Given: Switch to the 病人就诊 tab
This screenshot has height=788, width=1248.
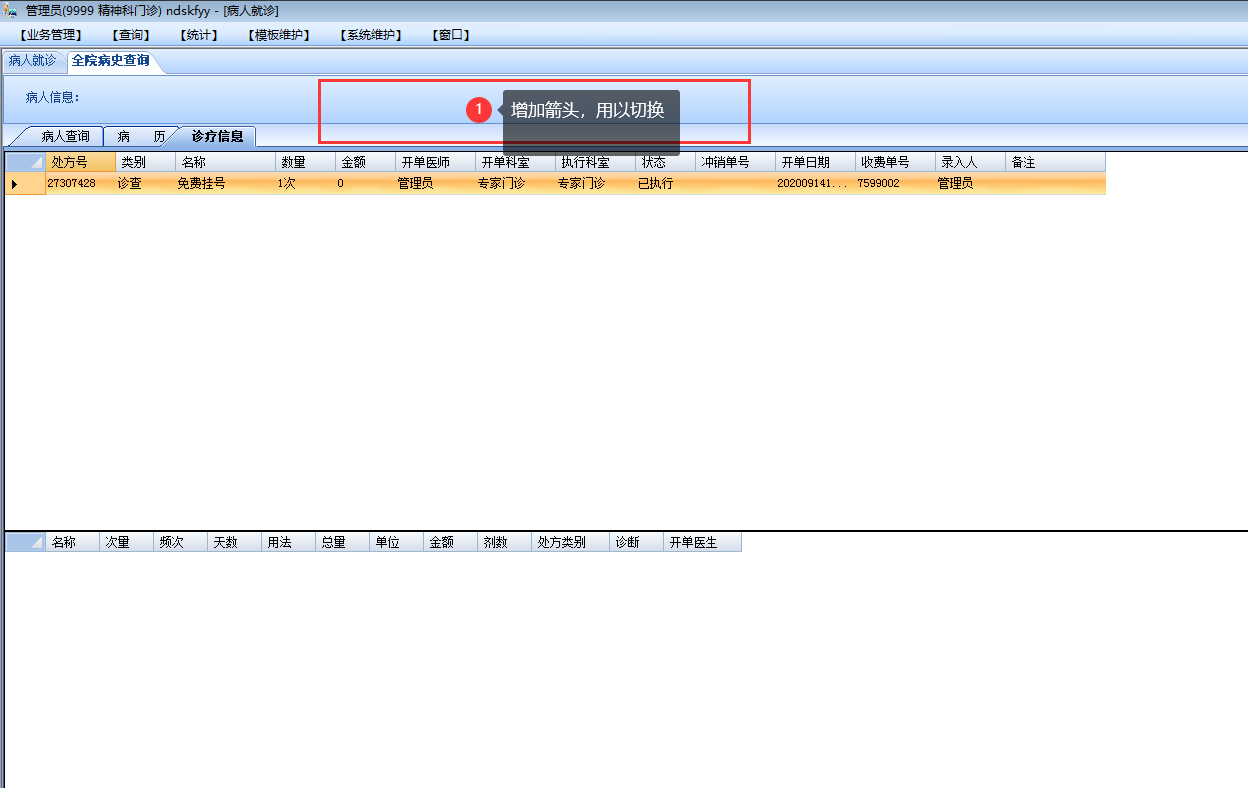Looking at the screenshot, I should pyautogui.click(x=33, y=60).
